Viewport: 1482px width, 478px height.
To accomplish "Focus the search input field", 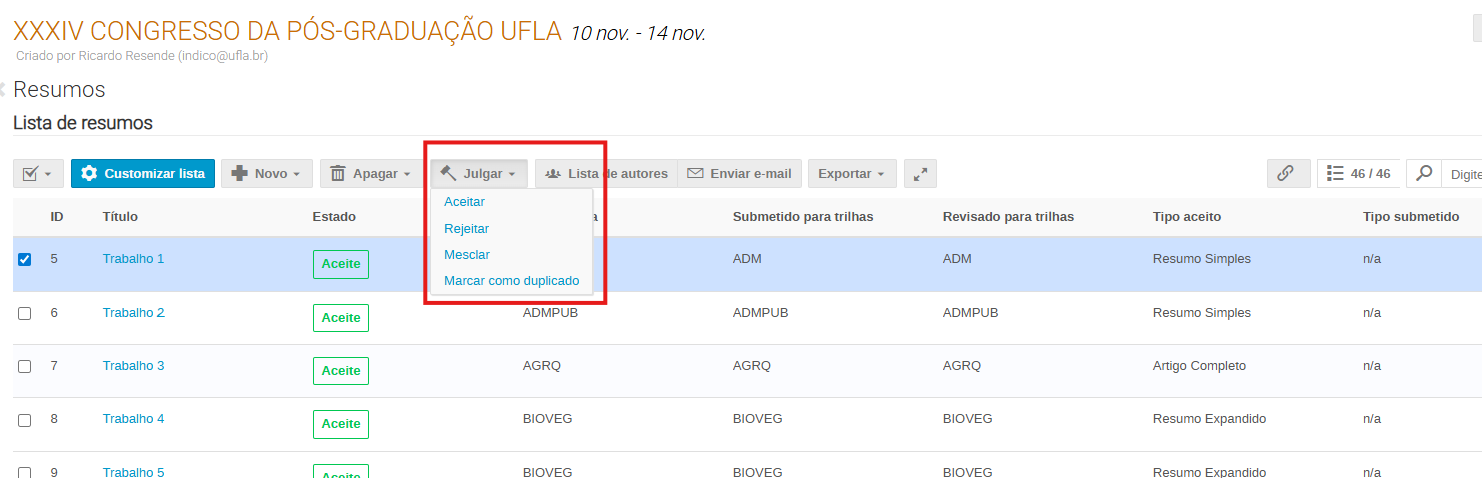I will point(1462,173).
